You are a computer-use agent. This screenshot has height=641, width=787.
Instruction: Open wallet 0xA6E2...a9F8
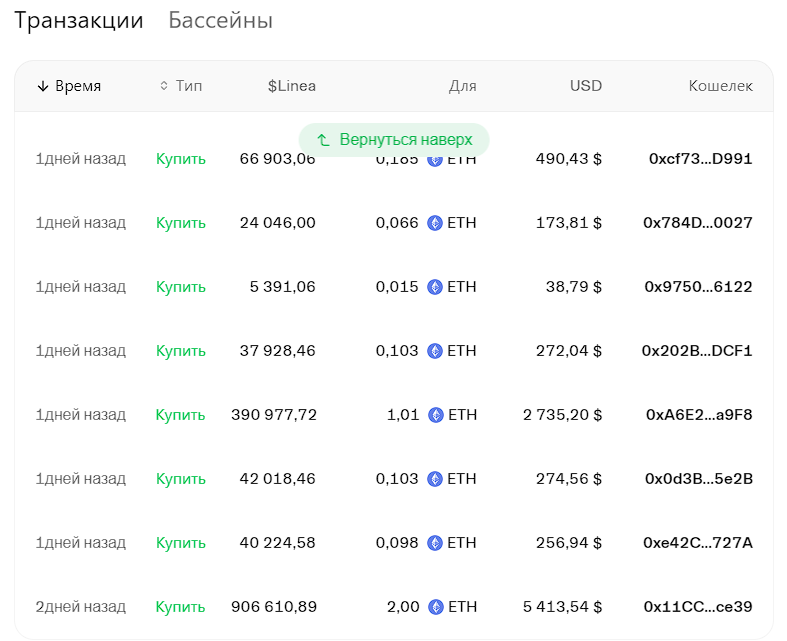[698, 415]
